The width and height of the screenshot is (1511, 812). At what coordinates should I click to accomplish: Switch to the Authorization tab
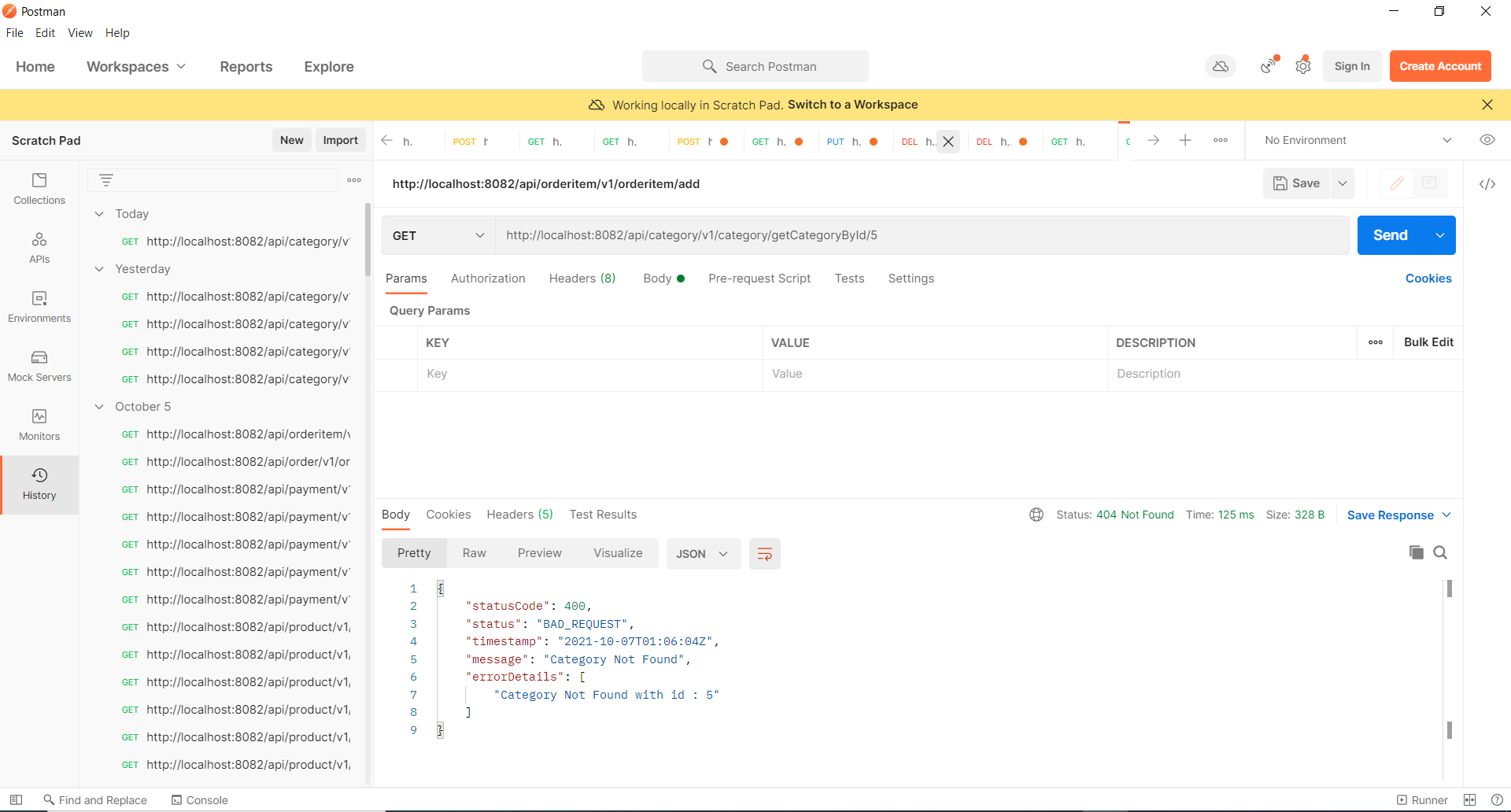tap(488, 279)
